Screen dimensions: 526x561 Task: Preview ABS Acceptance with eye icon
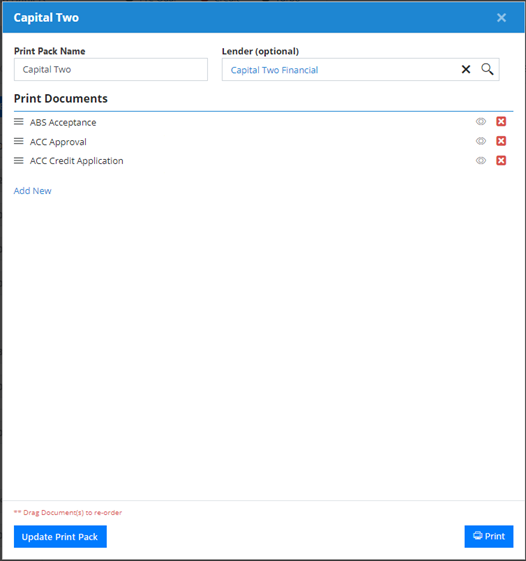pos(481,122)
